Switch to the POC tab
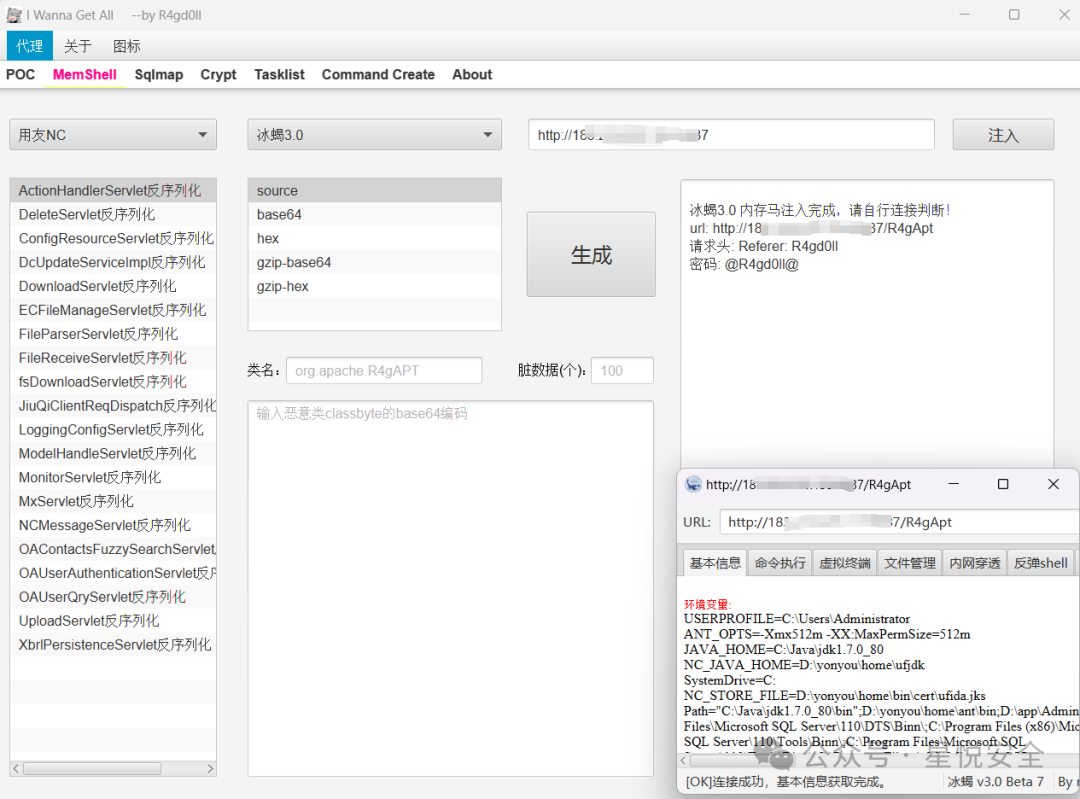Viewport: 1080px width, 799px height. point(21,74)
